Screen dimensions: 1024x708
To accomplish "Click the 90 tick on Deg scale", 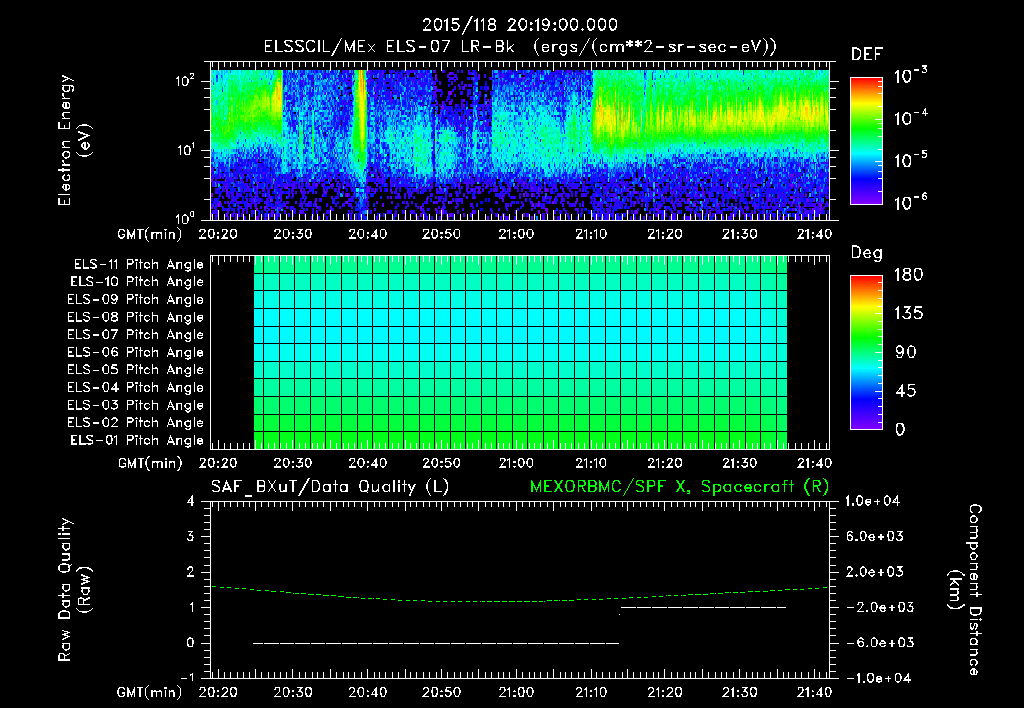I will pyautogui.click(x=906, y=352).
